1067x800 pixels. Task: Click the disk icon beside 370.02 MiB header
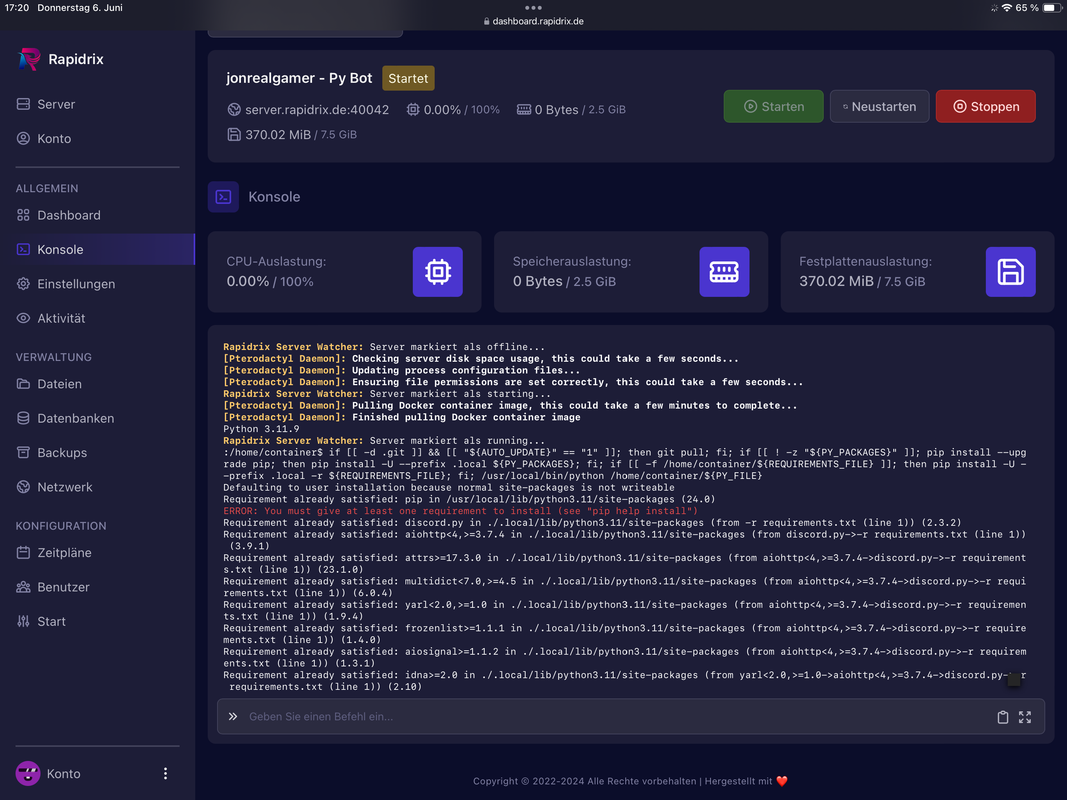click(234, 135)
